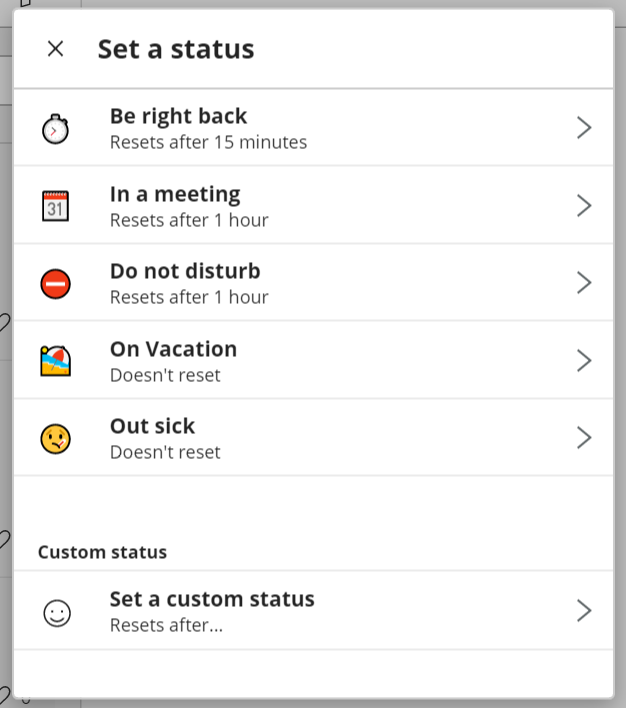Click the smiley face custom status icon
Screen dimensions: 626x708
tap(57, 612)
